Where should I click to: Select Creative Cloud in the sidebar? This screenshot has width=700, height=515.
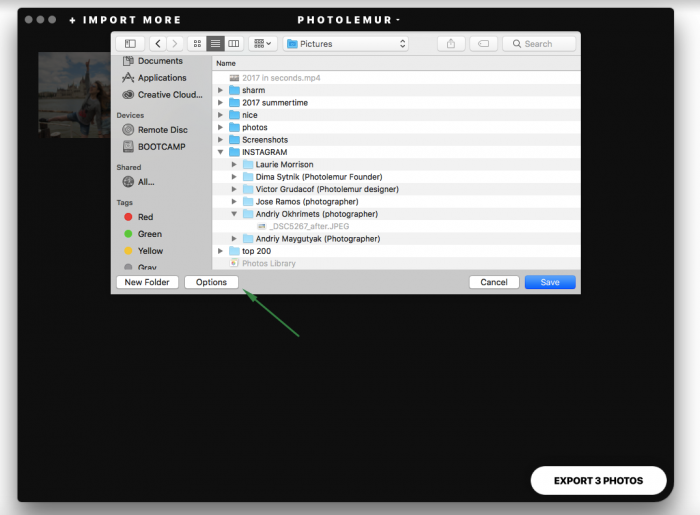pos(162,95)
